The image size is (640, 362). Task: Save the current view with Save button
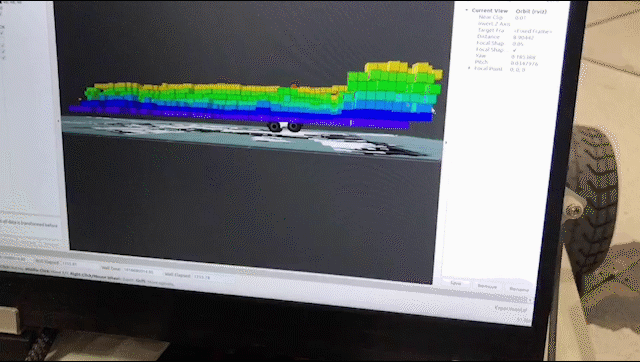coord(456,283)
